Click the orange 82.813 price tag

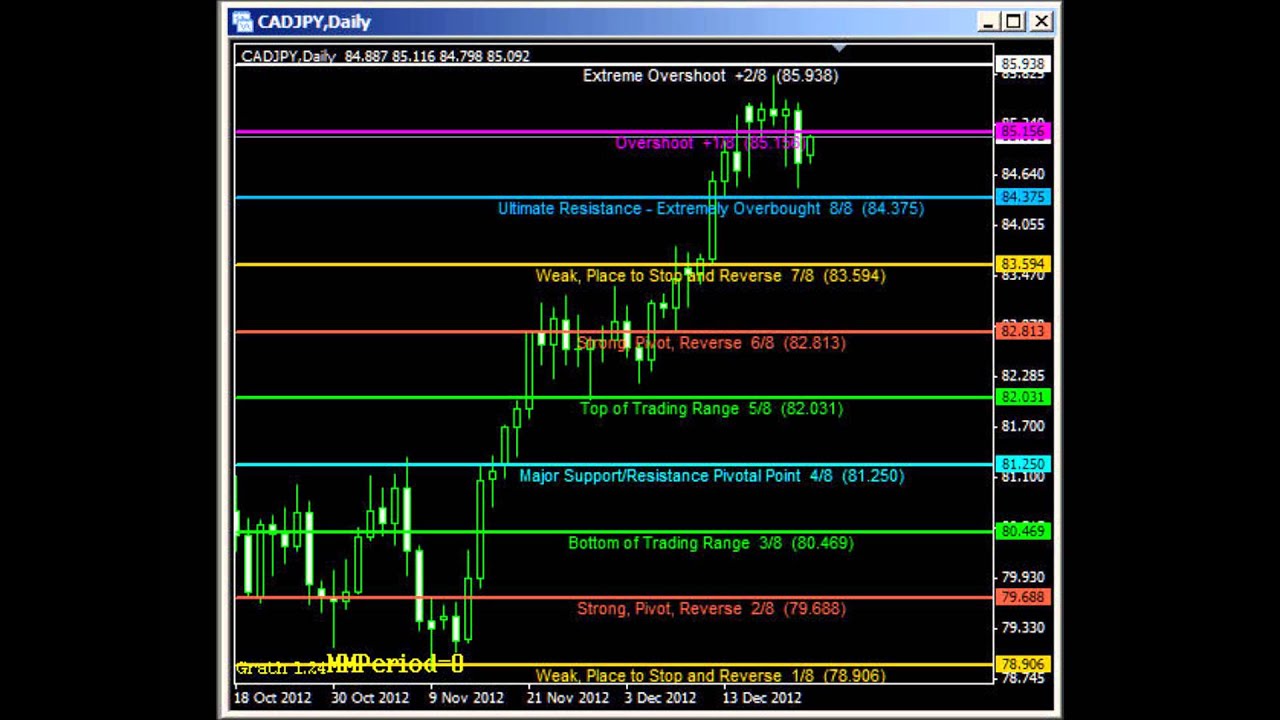click(x=1022, y=331)
